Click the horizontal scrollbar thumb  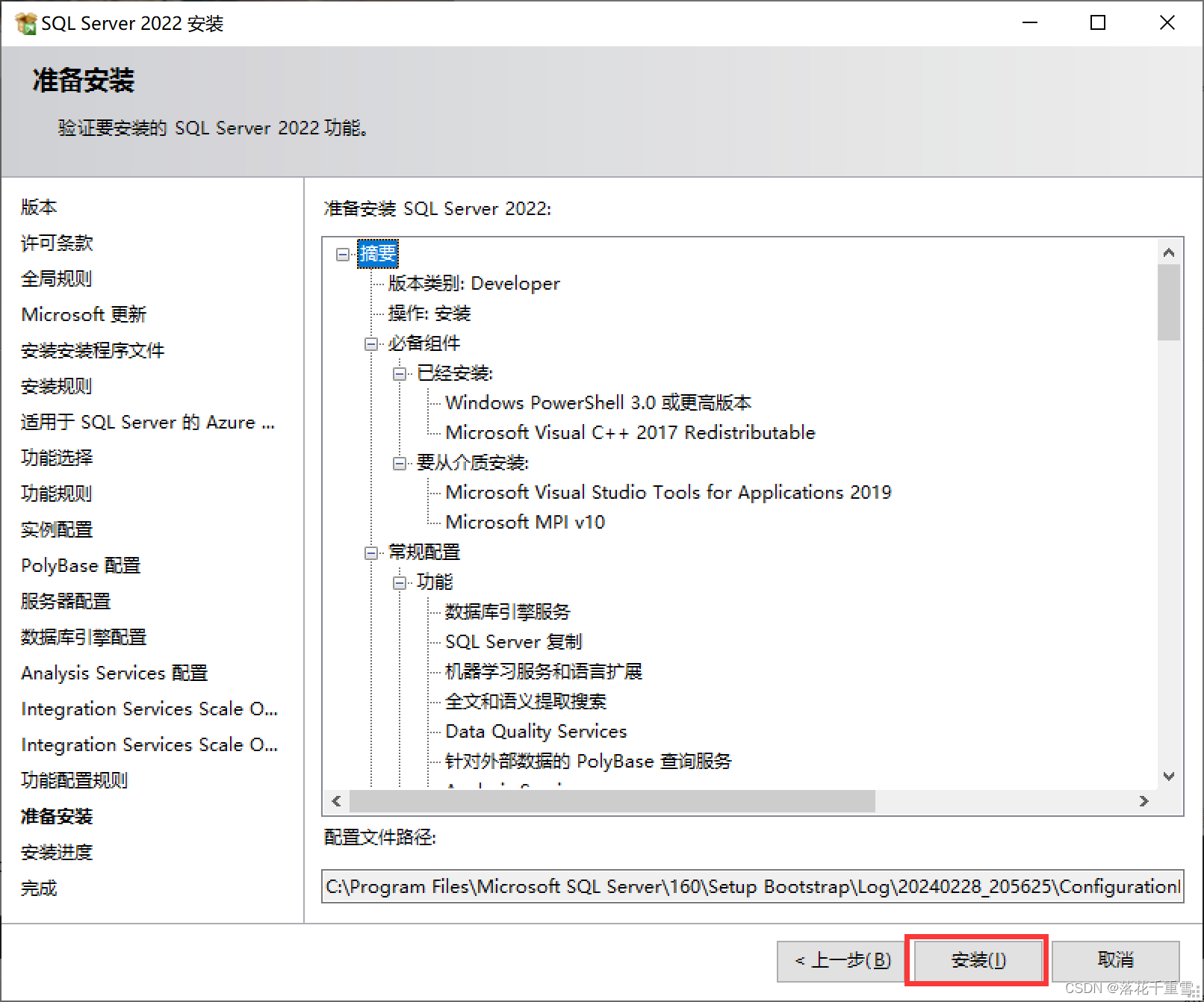pos(612,801)
